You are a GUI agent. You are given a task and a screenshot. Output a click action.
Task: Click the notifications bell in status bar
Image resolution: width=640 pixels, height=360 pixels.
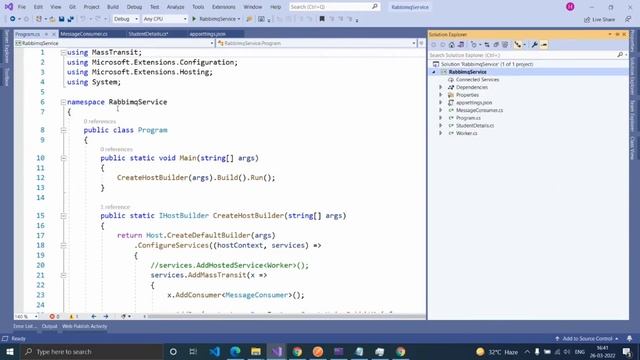[x=629, y=338]
